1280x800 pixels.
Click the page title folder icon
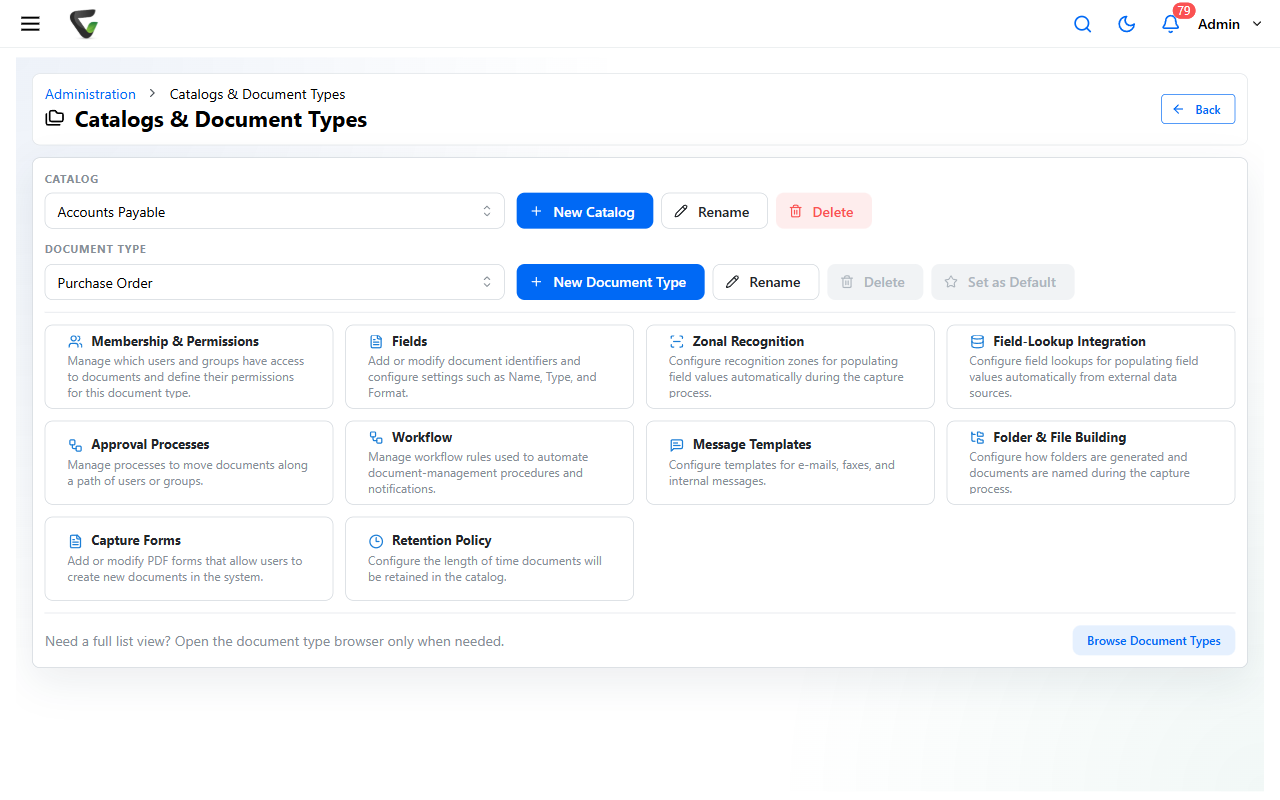tap(55, 119)
